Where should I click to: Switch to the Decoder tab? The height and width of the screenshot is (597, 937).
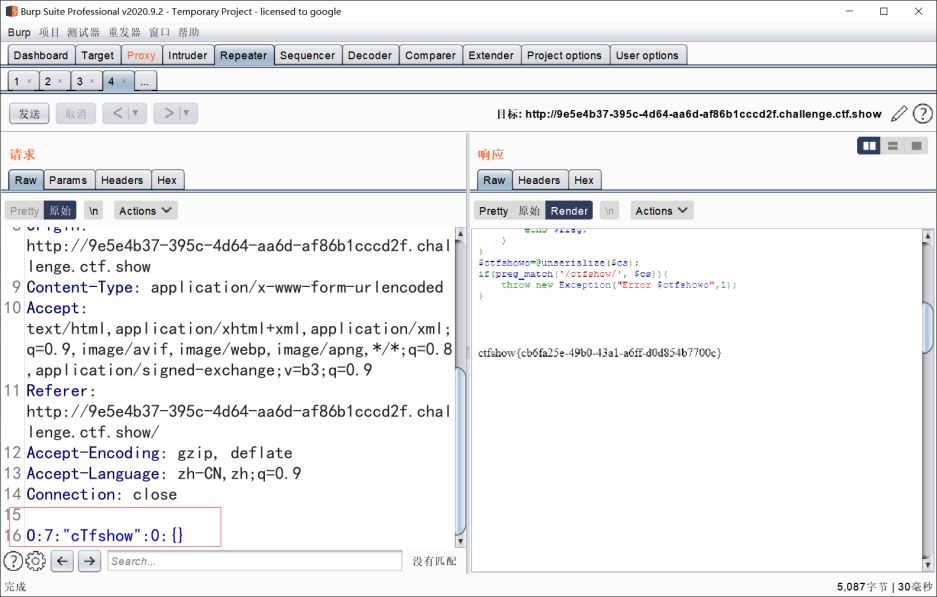coord(370,55)
